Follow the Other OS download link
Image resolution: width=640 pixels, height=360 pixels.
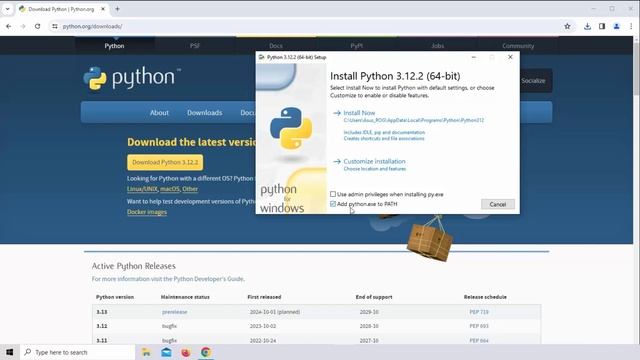point(190,189)
